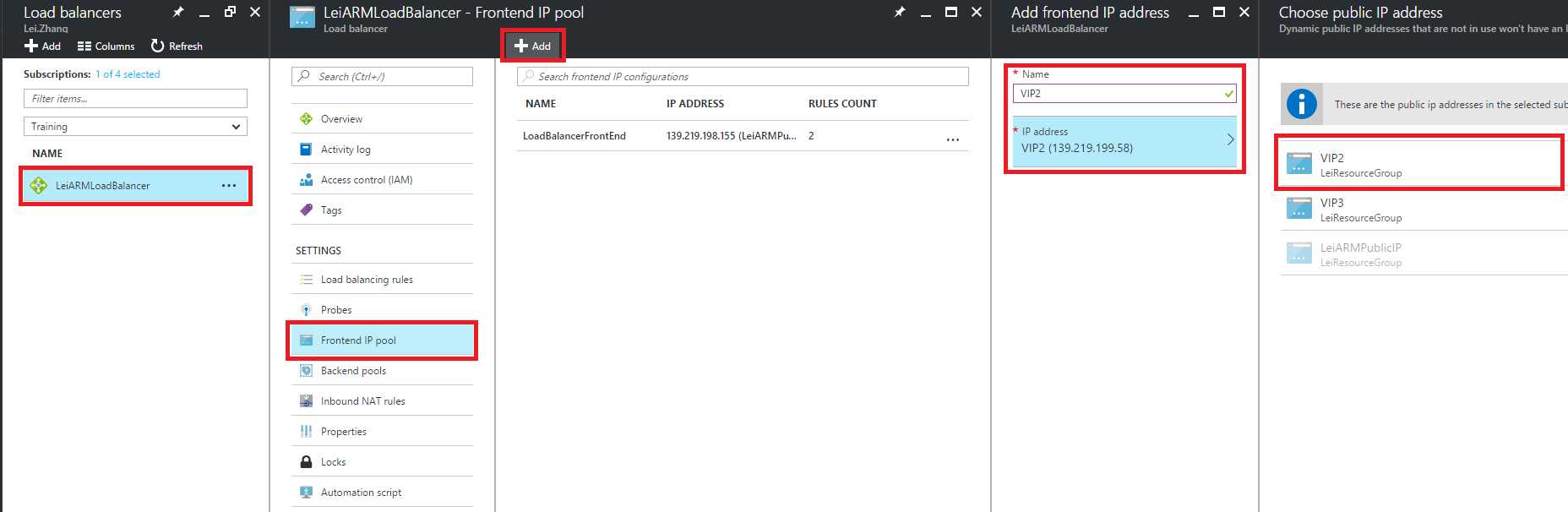Image resolution: width=1568 pixels, height=512 pixels.
Task: Click IP address 139.219.198.155 cell
Action: [731, 136]
